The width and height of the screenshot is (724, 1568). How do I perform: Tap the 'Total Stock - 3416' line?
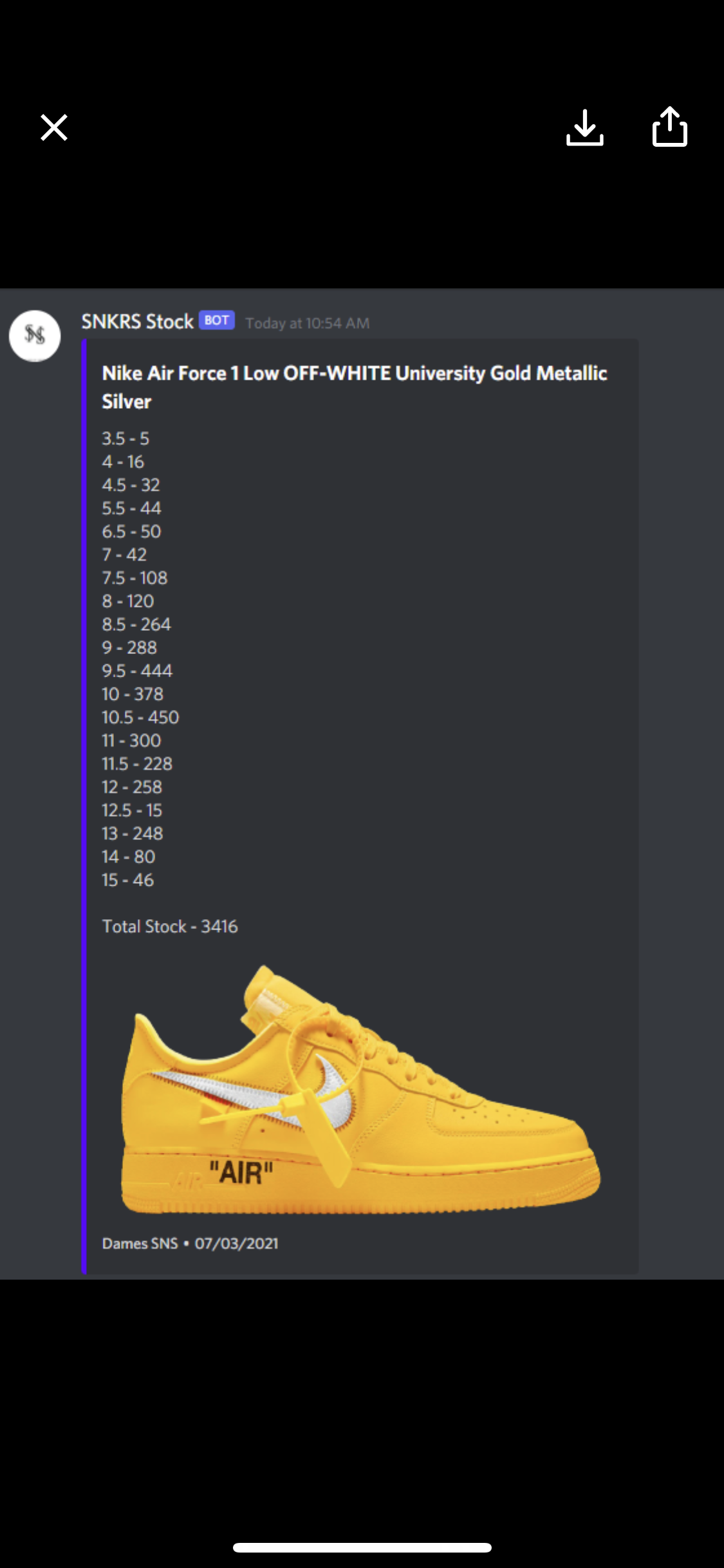170,926
